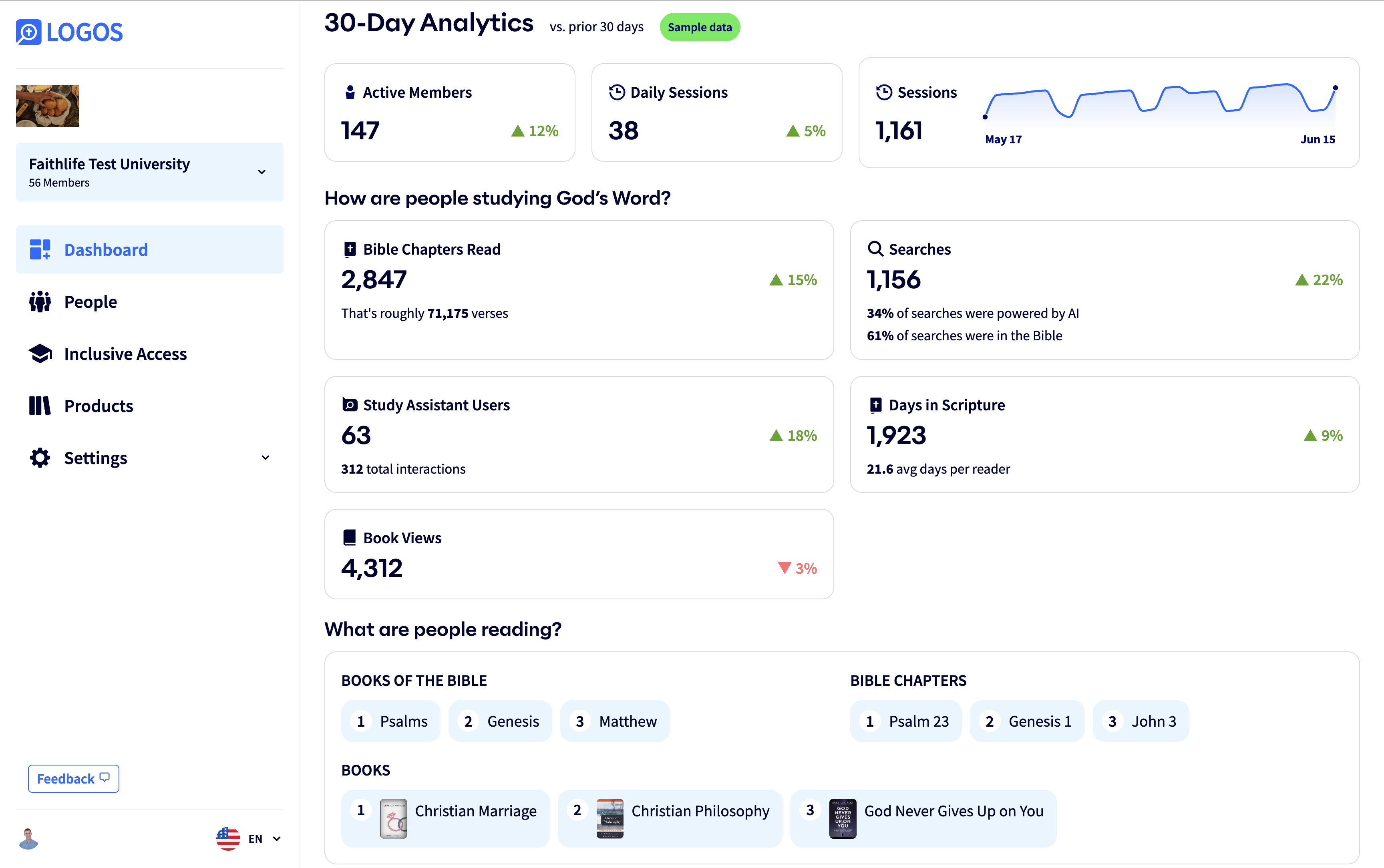Click the Active Members person icon
1384x868 pixels.
pyautogui.click(x=350, y=92)
